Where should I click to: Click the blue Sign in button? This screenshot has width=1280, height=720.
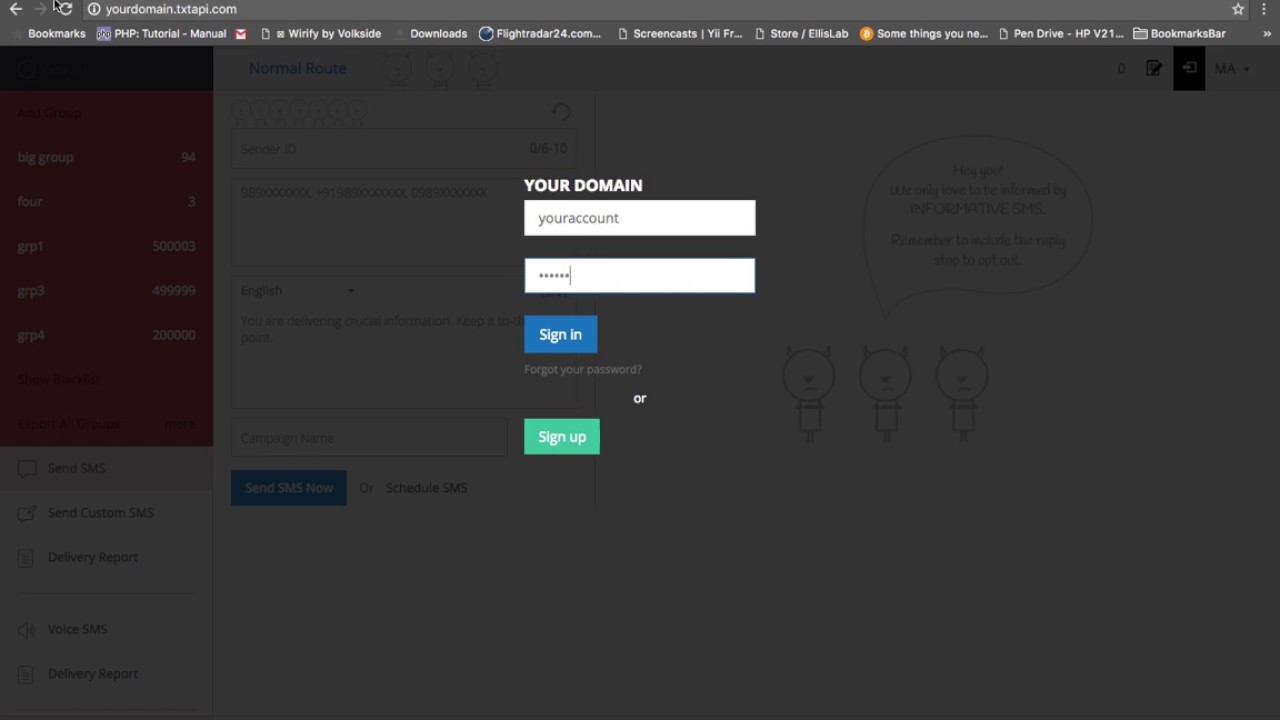pos(561,335)
